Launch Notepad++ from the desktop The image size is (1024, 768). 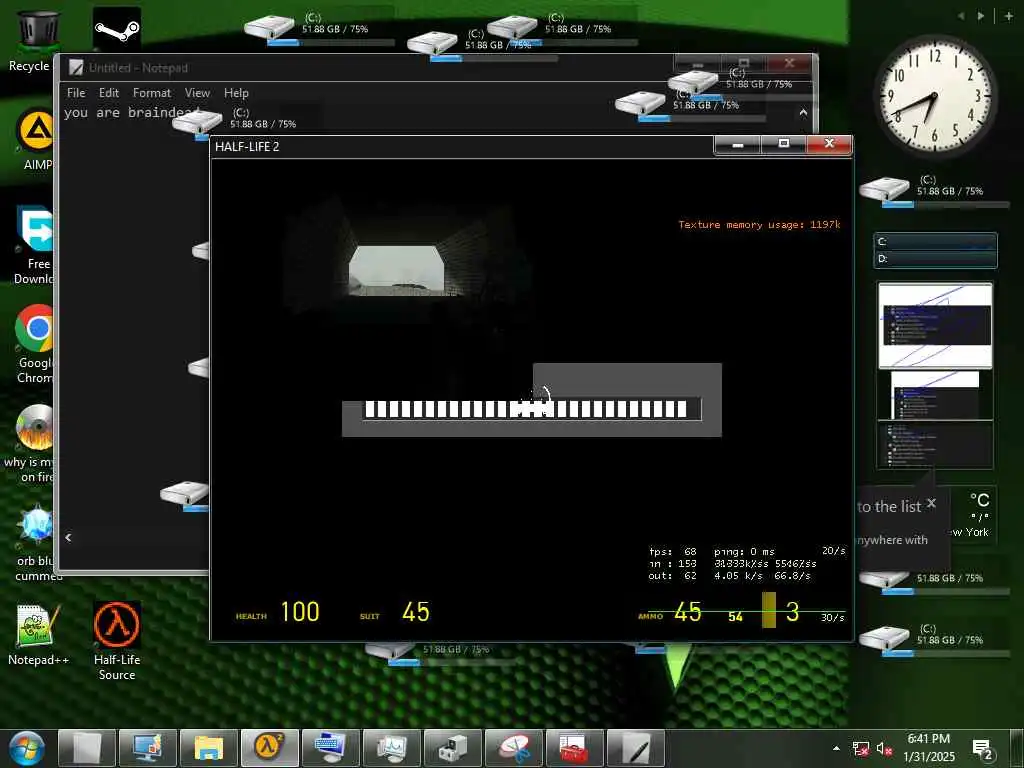pyautogui.click(x=38, y=634)
